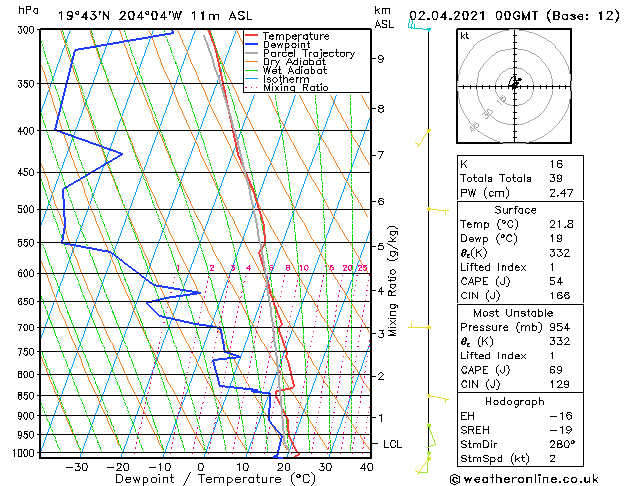Click the Most Unstable CAPE value 69

[x=556, y=370]
